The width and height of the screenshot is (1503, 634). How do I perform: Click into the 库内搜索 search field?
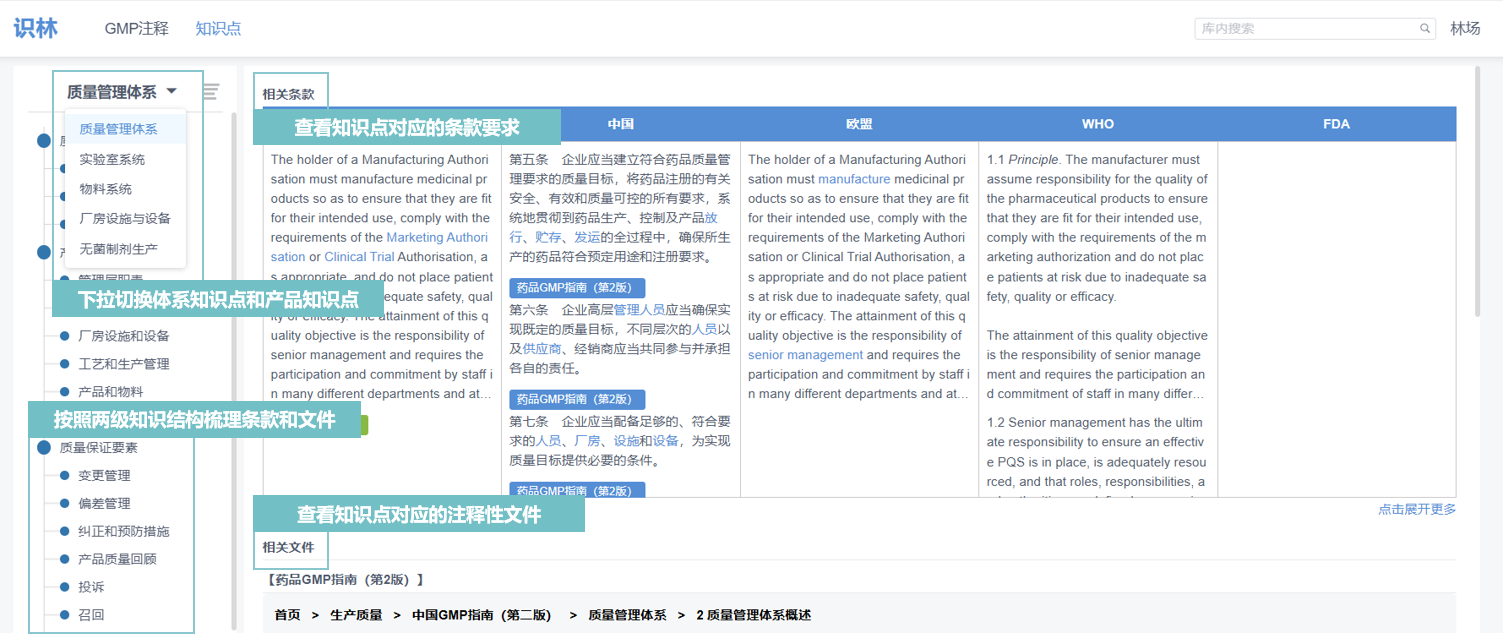pyautogui.click(x=1305, y=29)
